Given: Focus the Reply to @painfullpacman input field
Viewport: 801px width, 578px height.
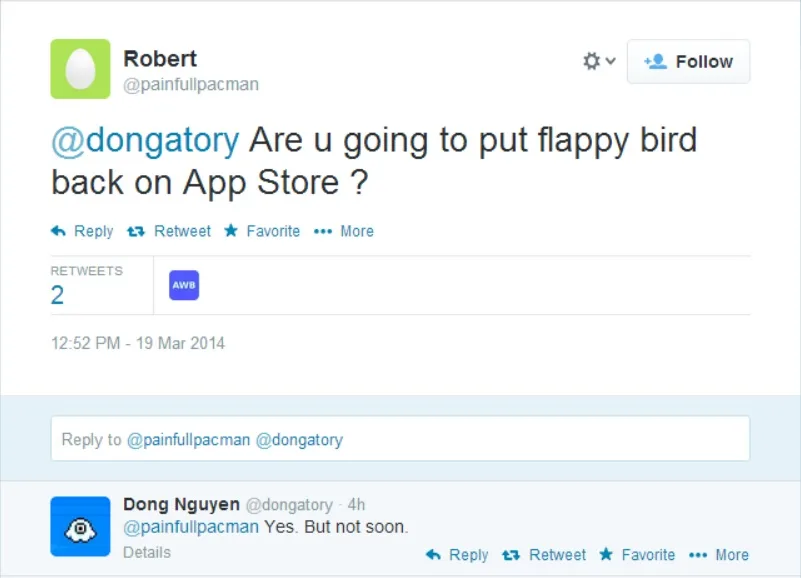Looking at the screenshot, I should [400, 438].
